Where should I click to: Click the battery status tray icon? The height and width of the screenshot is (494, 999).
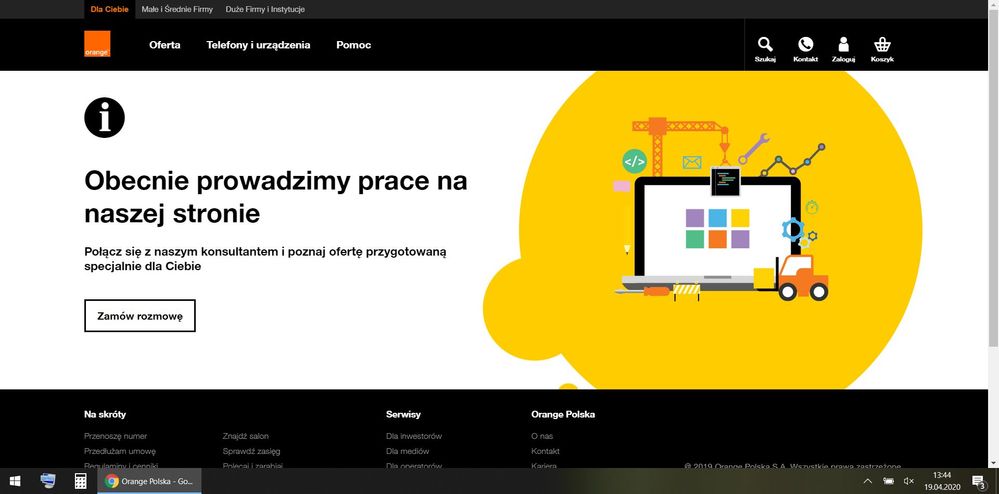[x=888, y=481]
